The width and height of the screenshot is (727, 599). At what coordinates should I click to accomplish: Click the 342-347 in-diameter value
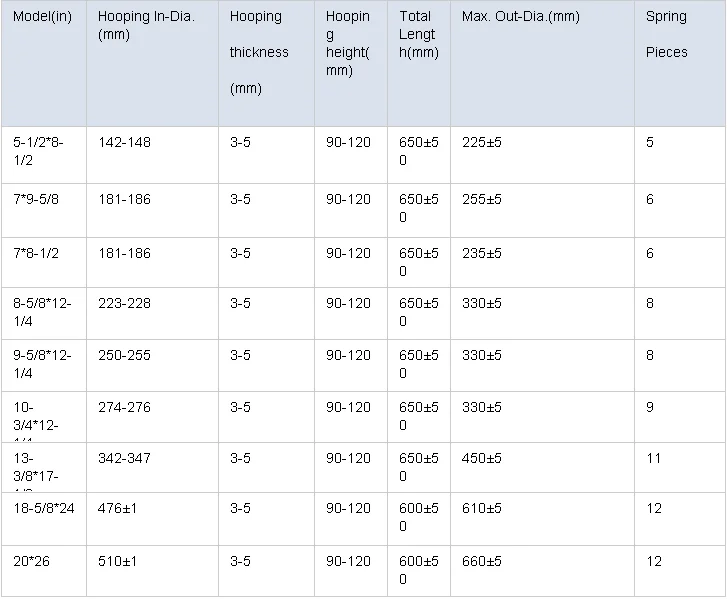pyautogui.click(x=124, y=458)
